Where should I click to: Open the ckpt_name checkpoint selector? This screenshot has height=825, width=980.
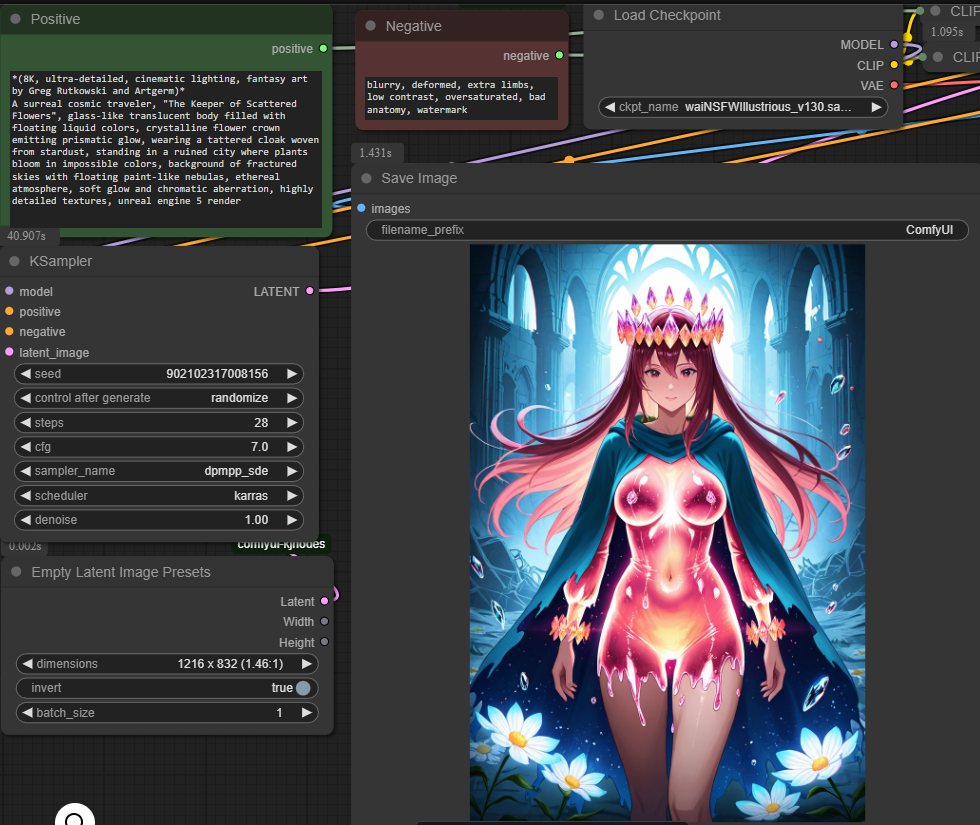742,107
